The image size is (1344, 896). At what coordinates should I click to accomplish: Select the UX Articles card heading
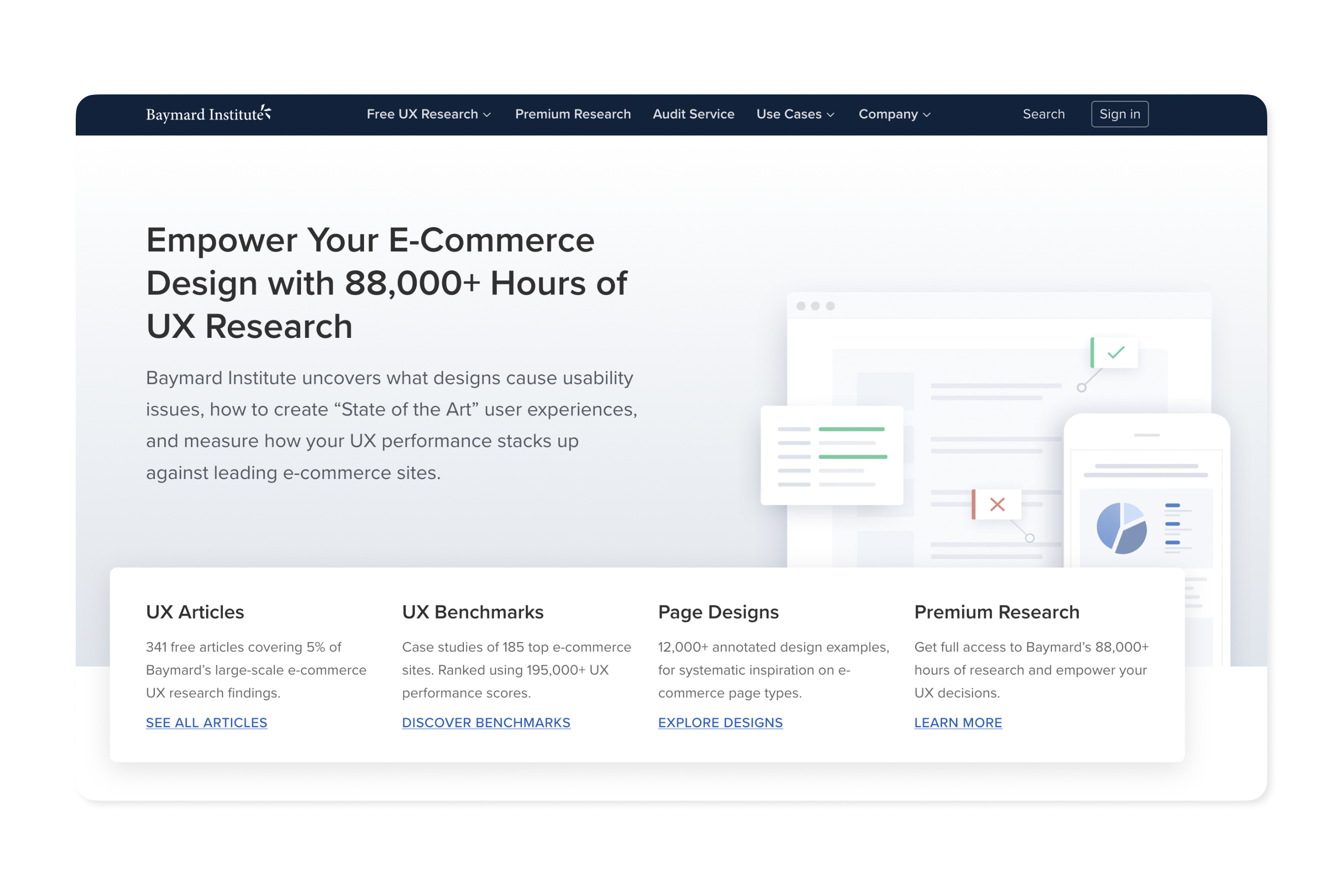(195, 611)
